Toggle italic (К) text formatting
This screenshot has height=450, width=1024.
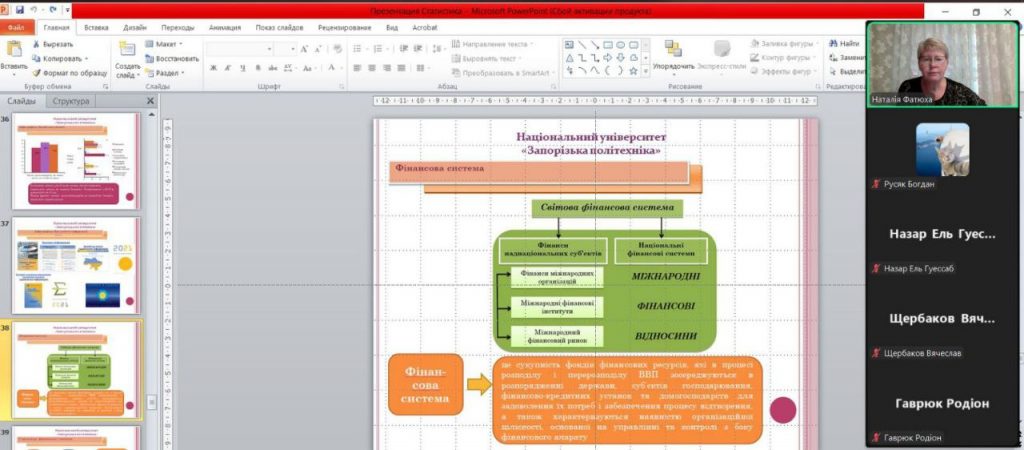click(x=228, y=68)
